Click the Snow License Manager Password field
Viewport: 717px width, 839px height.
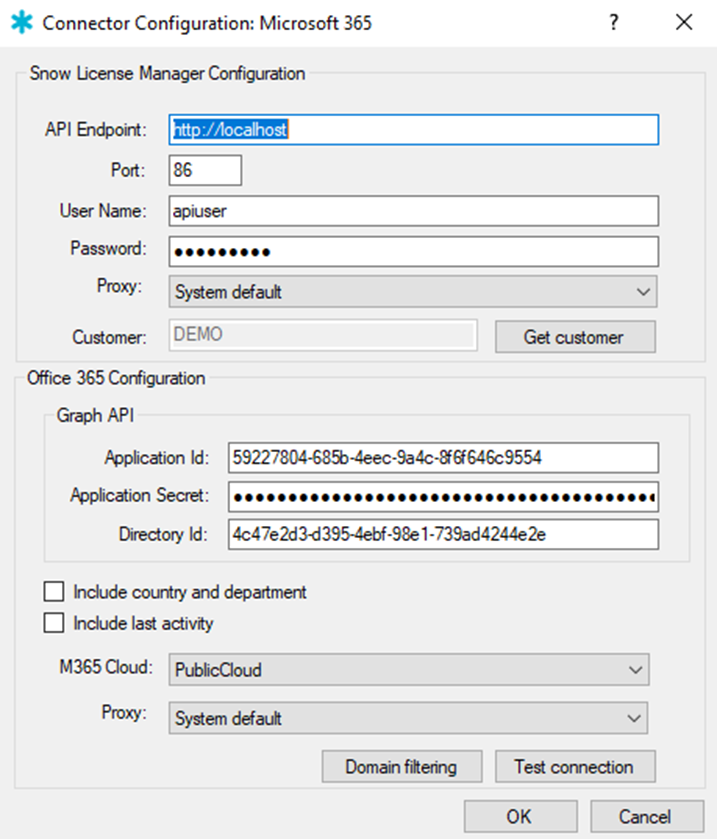[x=414, y=251]
